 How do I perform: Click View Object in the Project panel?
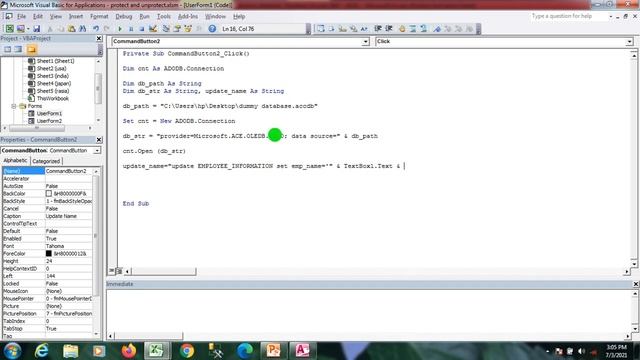click(x=18, y=49)
